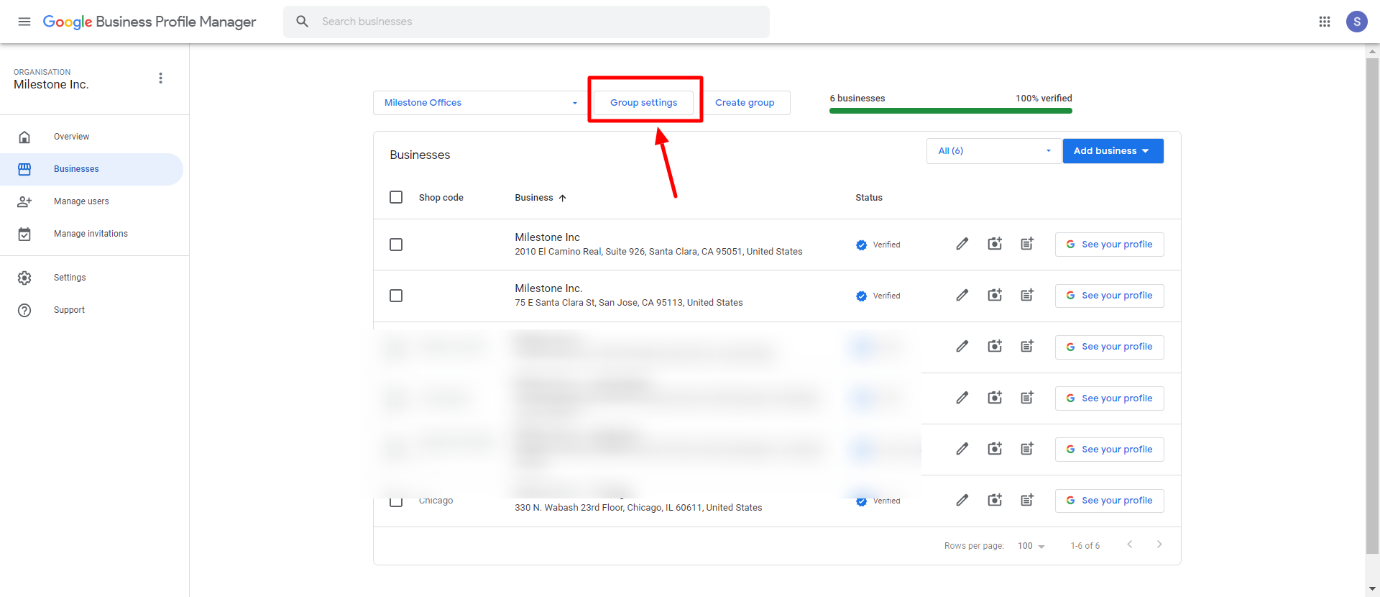
Task: Open the All (6) filter dropdown
Action: tap(993, 151)
